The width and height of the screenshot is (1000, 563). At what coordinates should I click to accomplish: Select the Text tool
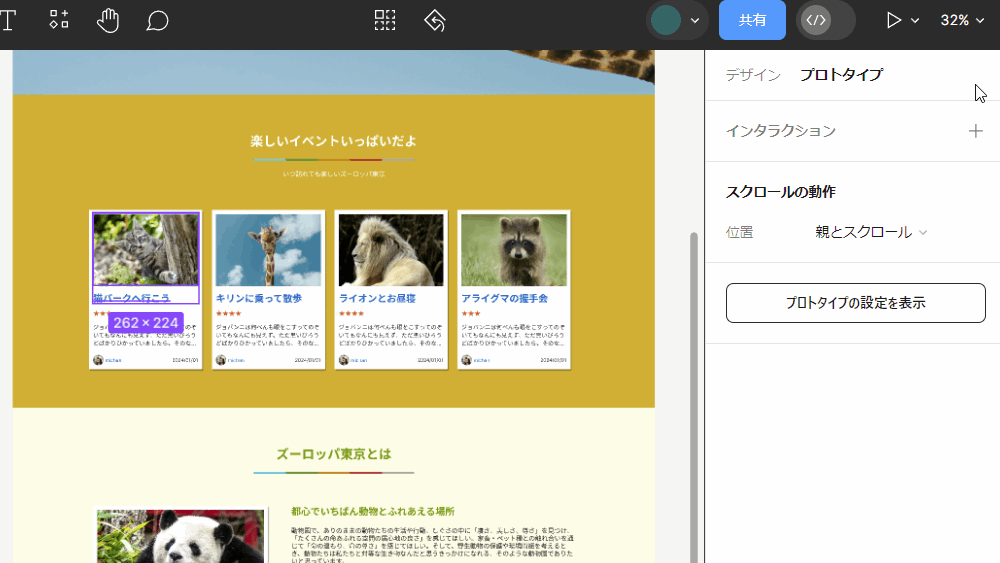(8, 20)
